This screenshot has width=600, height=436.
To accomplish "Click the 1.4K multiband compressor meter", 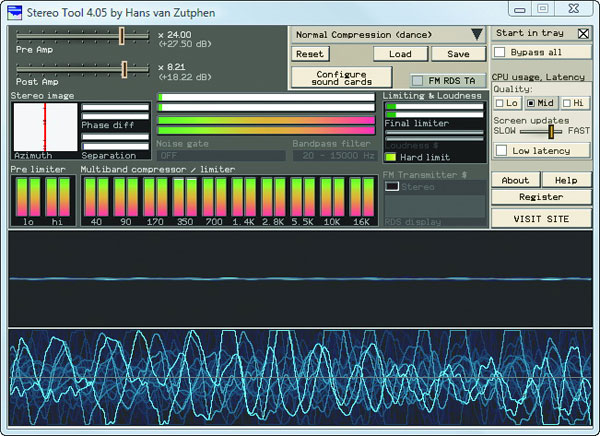I will coord(244,197).
